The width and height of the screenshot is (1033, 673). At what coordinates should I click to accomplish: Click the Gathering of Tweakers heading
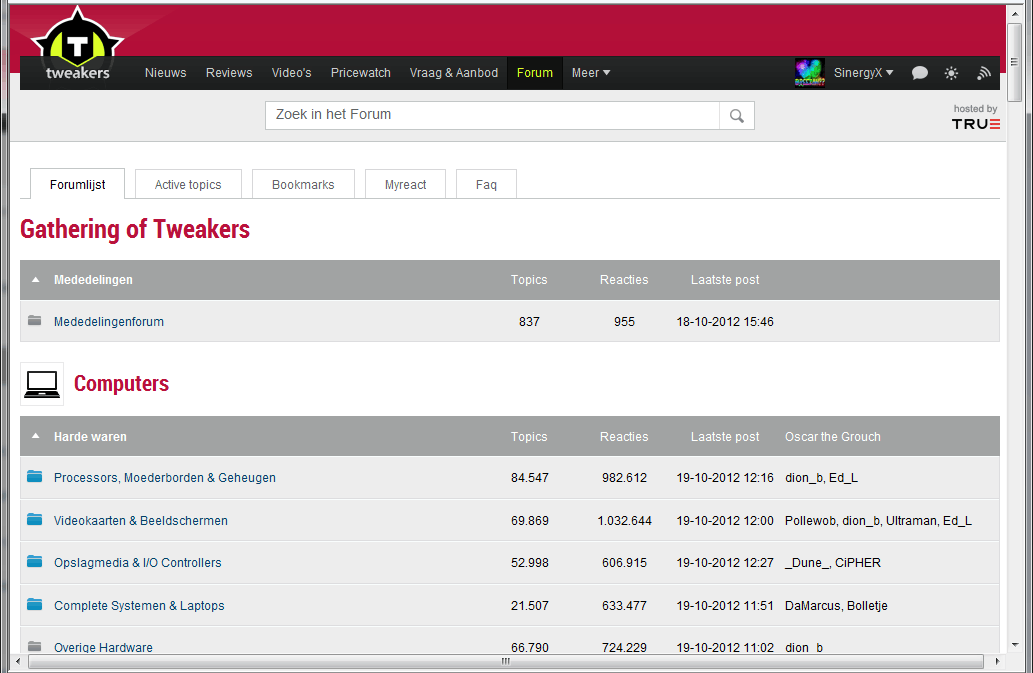135,229
